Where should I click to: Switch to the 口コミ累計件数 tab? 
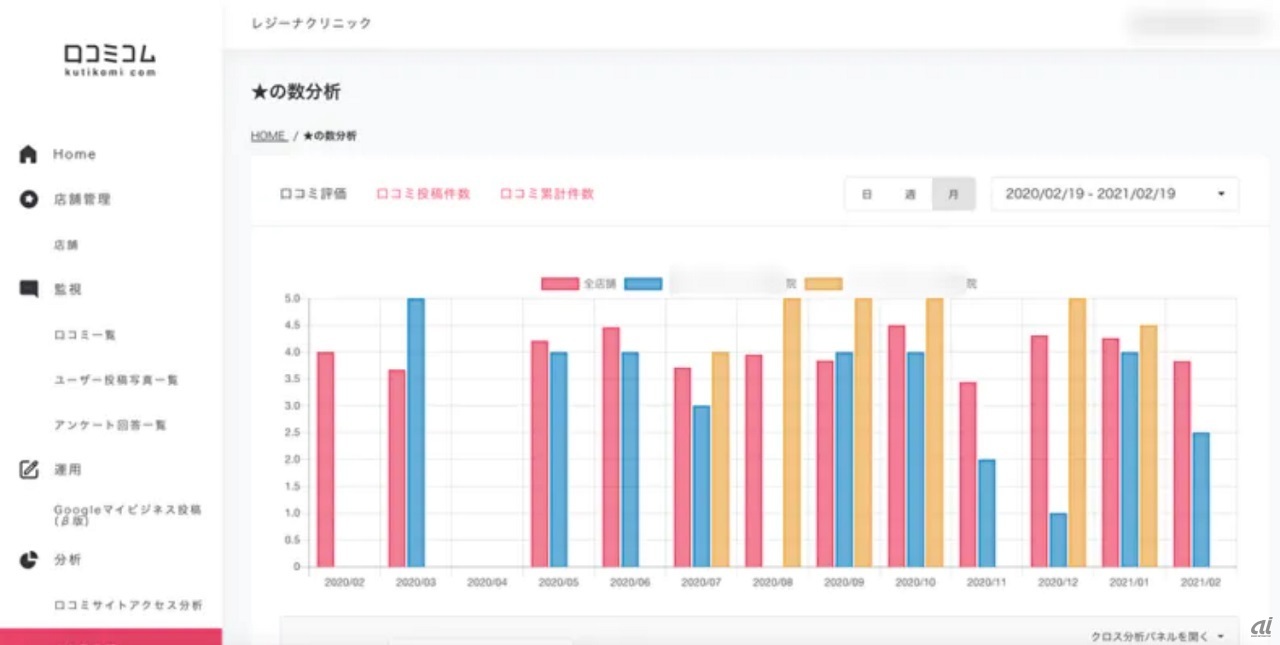pyautogui.click(x=547, y=194)
